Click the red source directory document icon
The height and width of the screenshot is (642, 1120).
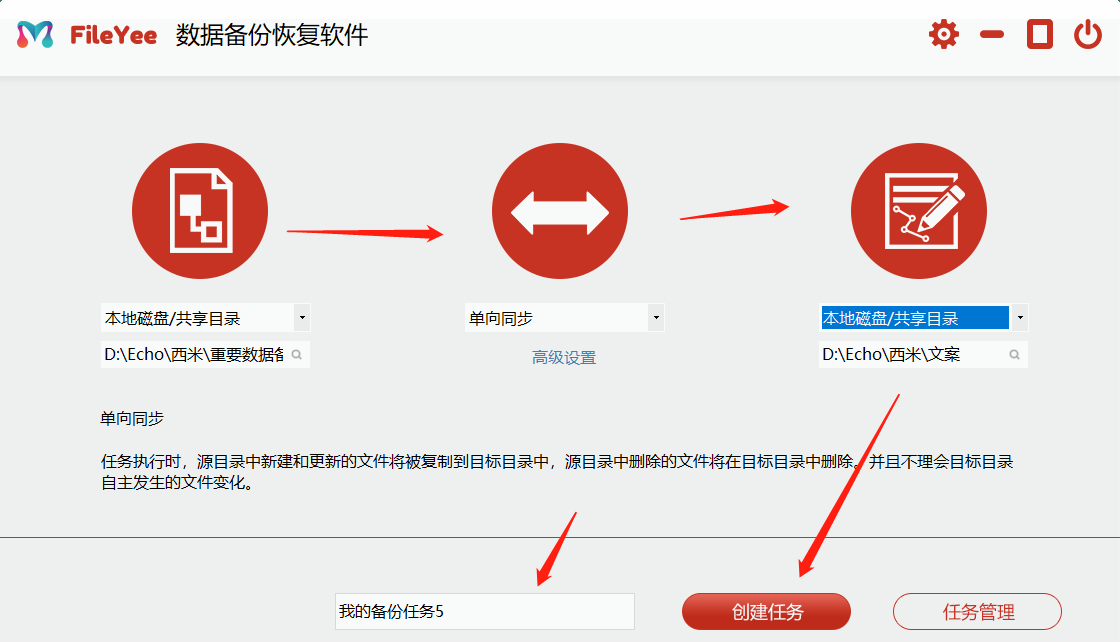tap(199, 210)
